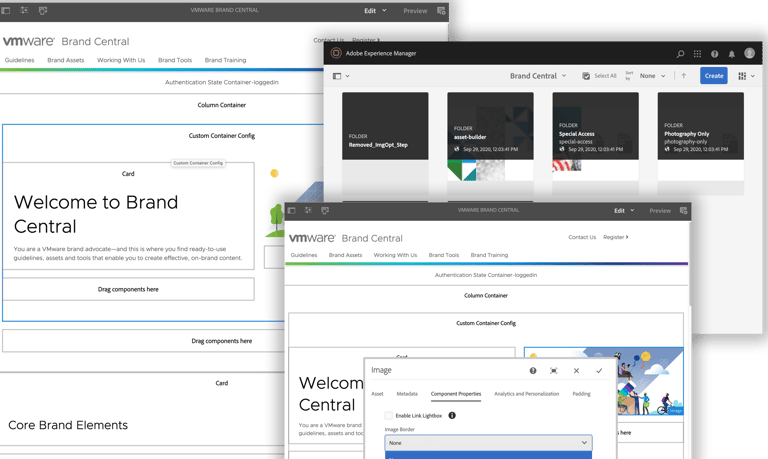Open Guidelines menu in front editor page
The image size is (768, 459).
click(x=304, y=255)
